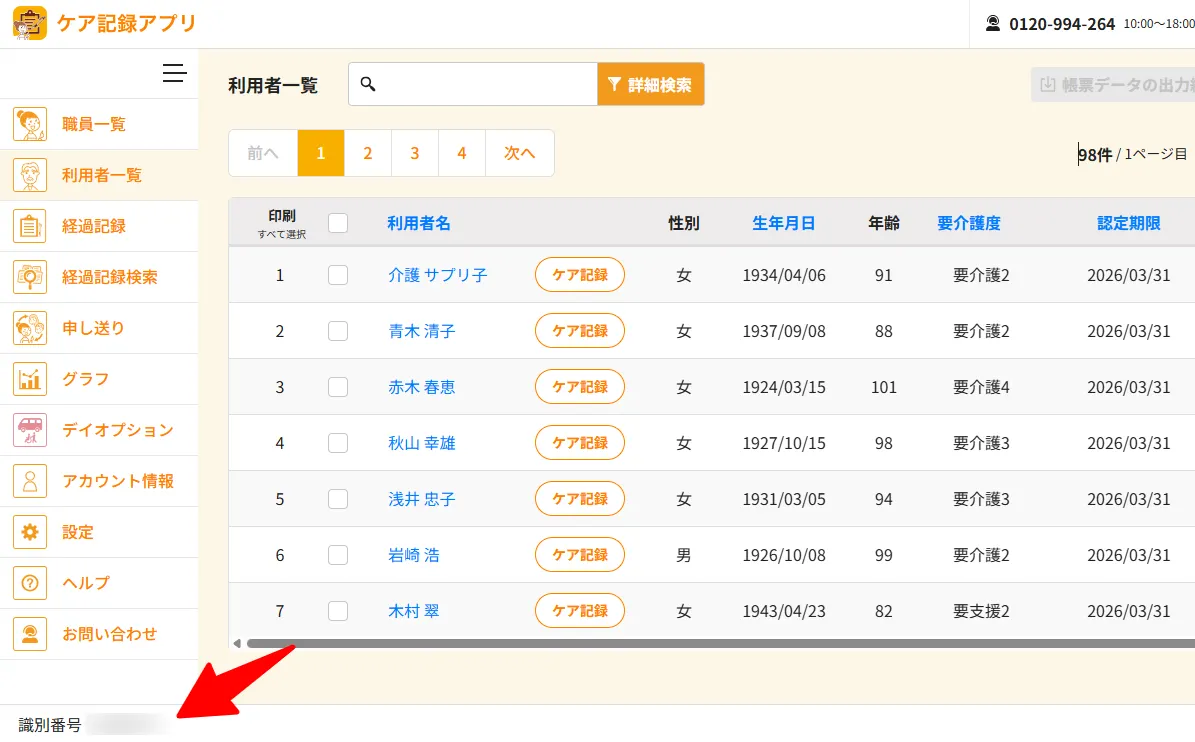Open the account information (アカウント情報) menu item
This screenshot has width=1195, height=742.
tap(118, 481)
